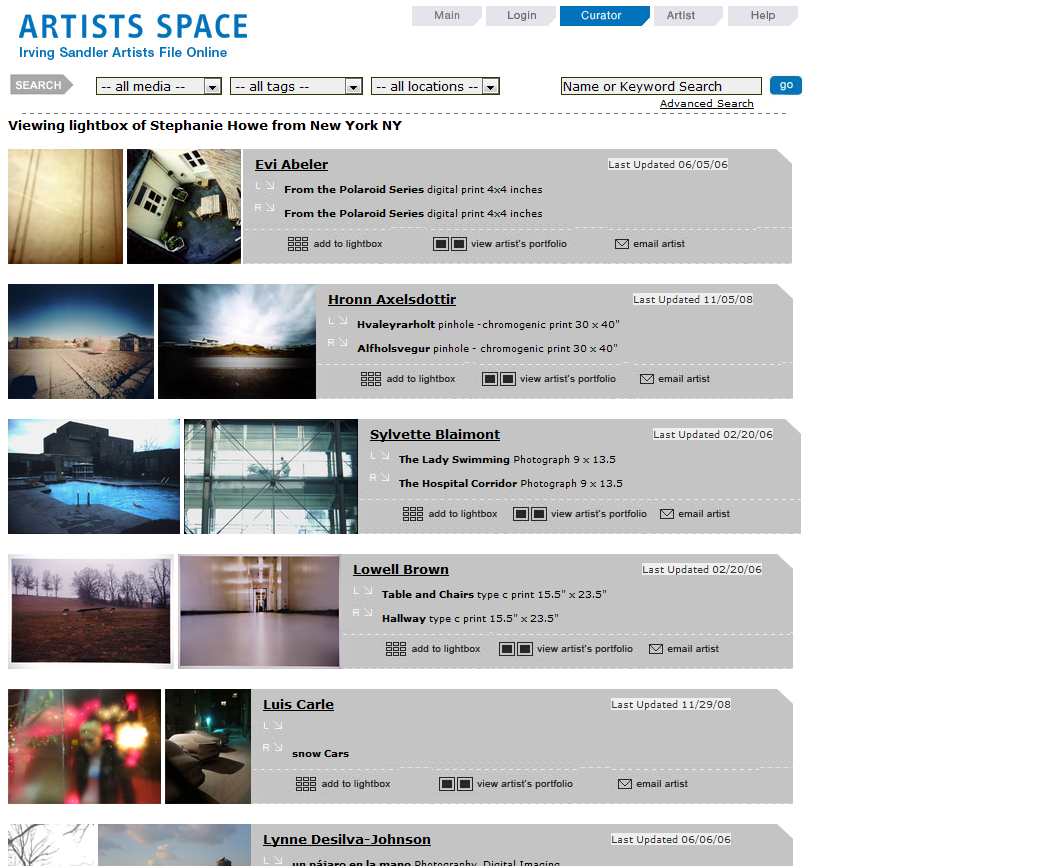Screen dimensions: 1040x866
Task: Go to the Main tab
Action: coord(447,16)
